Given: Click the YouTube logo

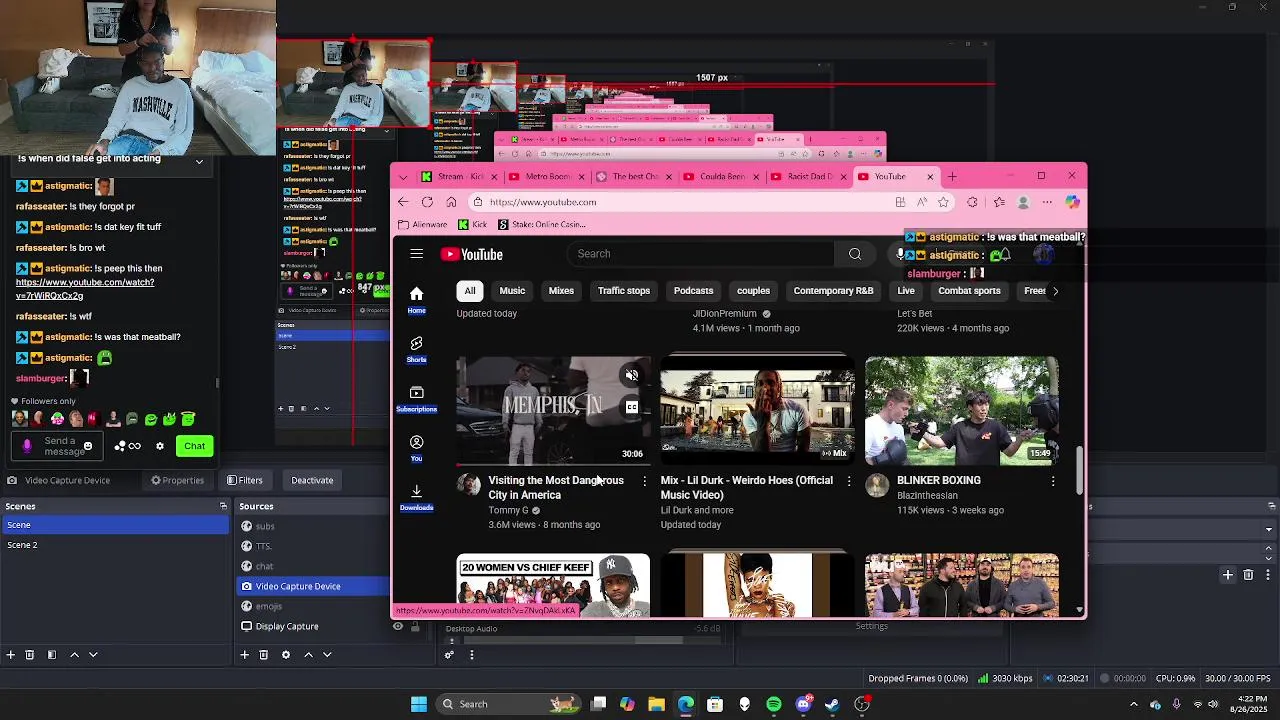Looking at the screenshot, I should click(x=472, y=254).
